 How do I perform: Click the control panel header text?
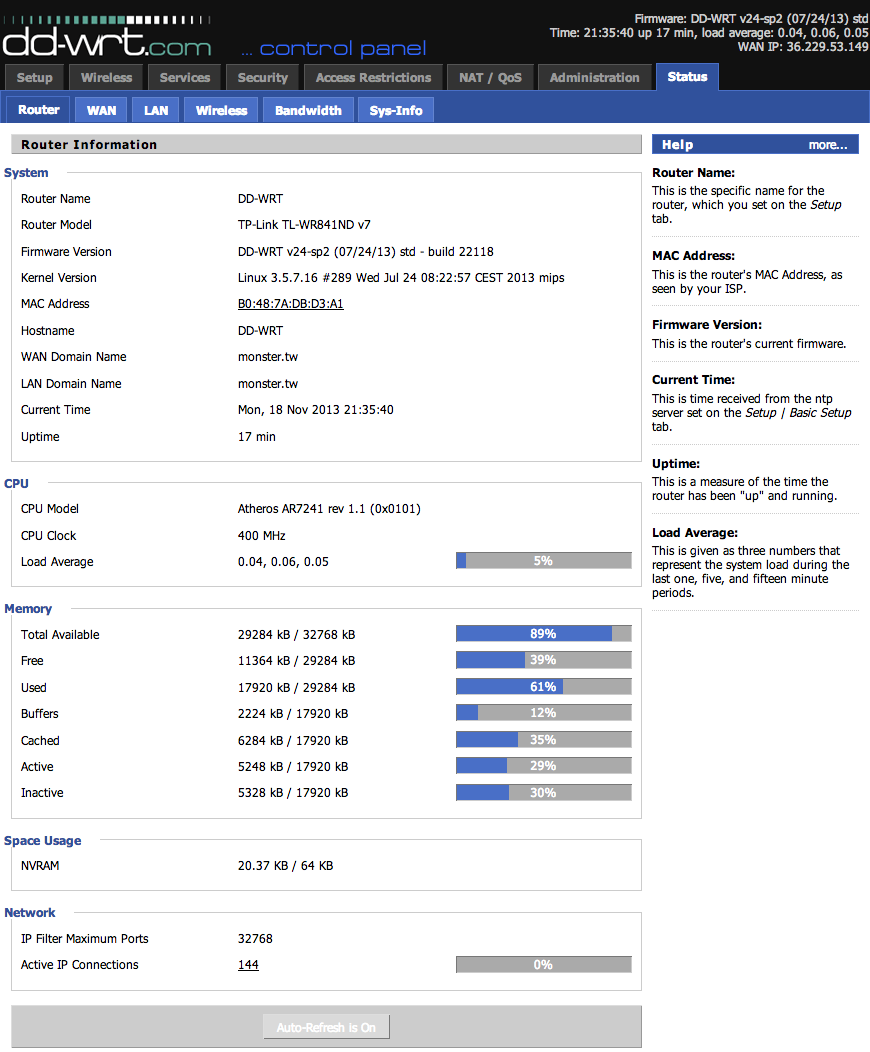point(334,48)
